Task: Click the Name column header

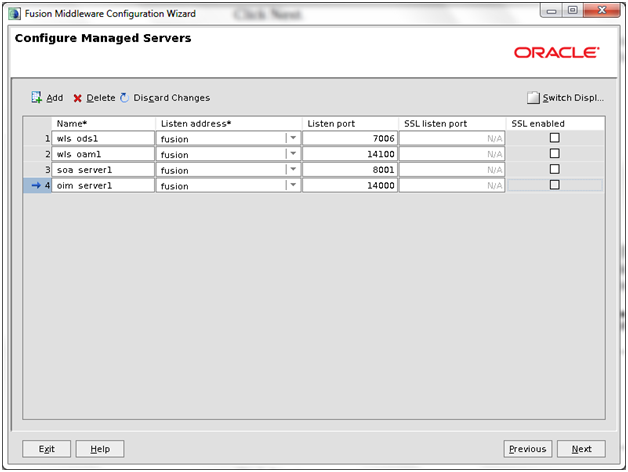Action: click(103, 123)
